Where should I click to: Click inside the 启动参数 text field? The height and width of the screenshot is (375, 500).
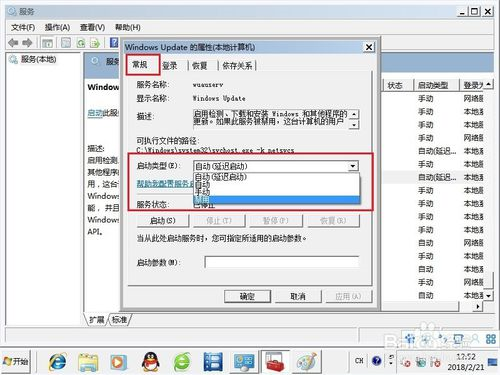coord(282,262)
